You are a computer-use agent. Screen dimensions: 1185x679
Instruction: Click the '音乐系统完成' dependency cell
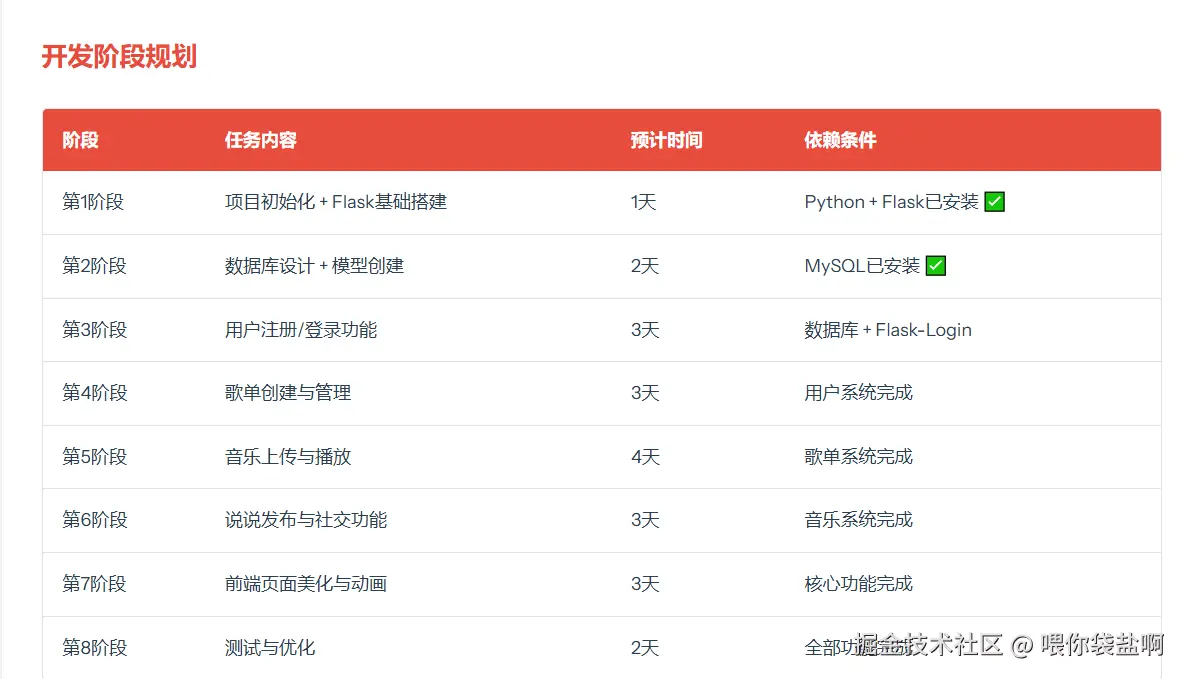pyautogui.click(x=859, y=520)
